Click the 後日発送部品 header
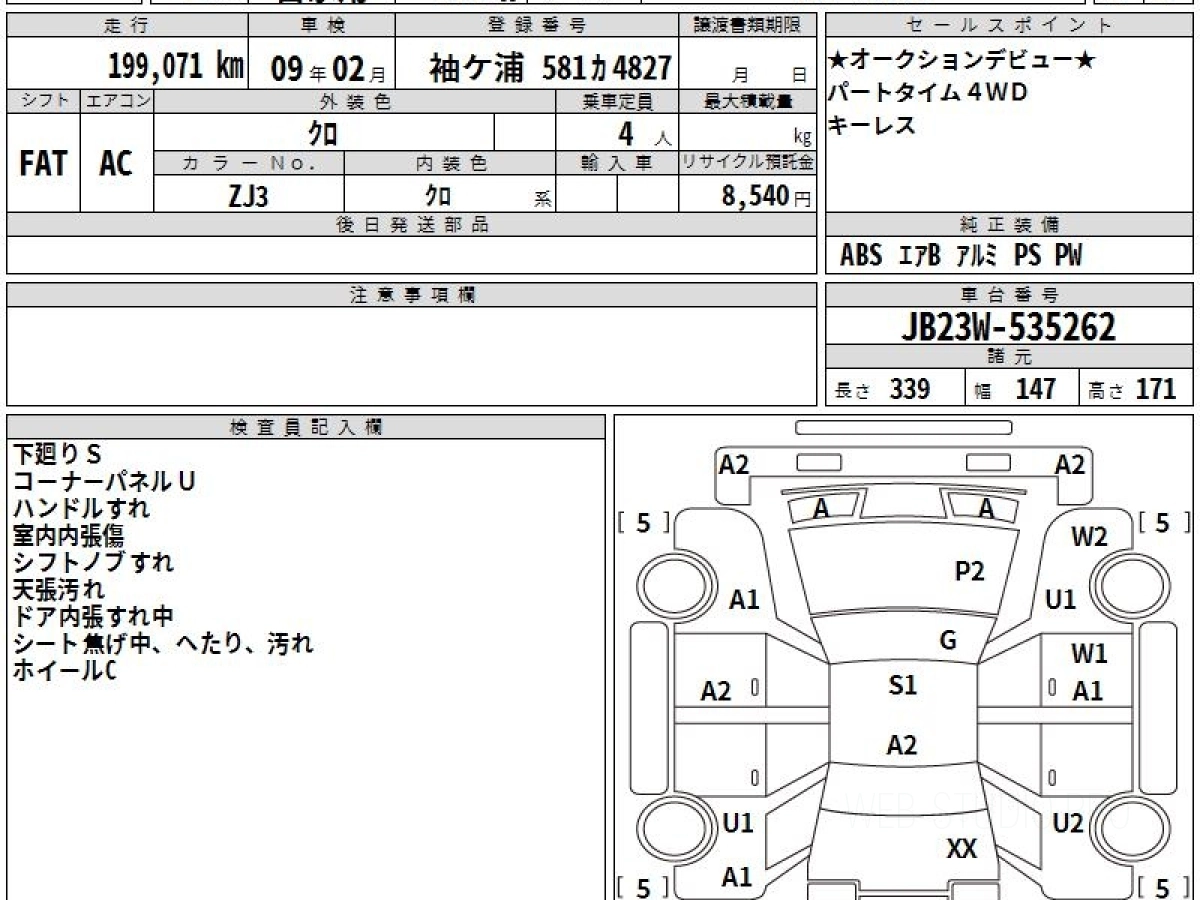Image resolution: width=1200 pixels, height=900 pixels. [x=412, y=225]
